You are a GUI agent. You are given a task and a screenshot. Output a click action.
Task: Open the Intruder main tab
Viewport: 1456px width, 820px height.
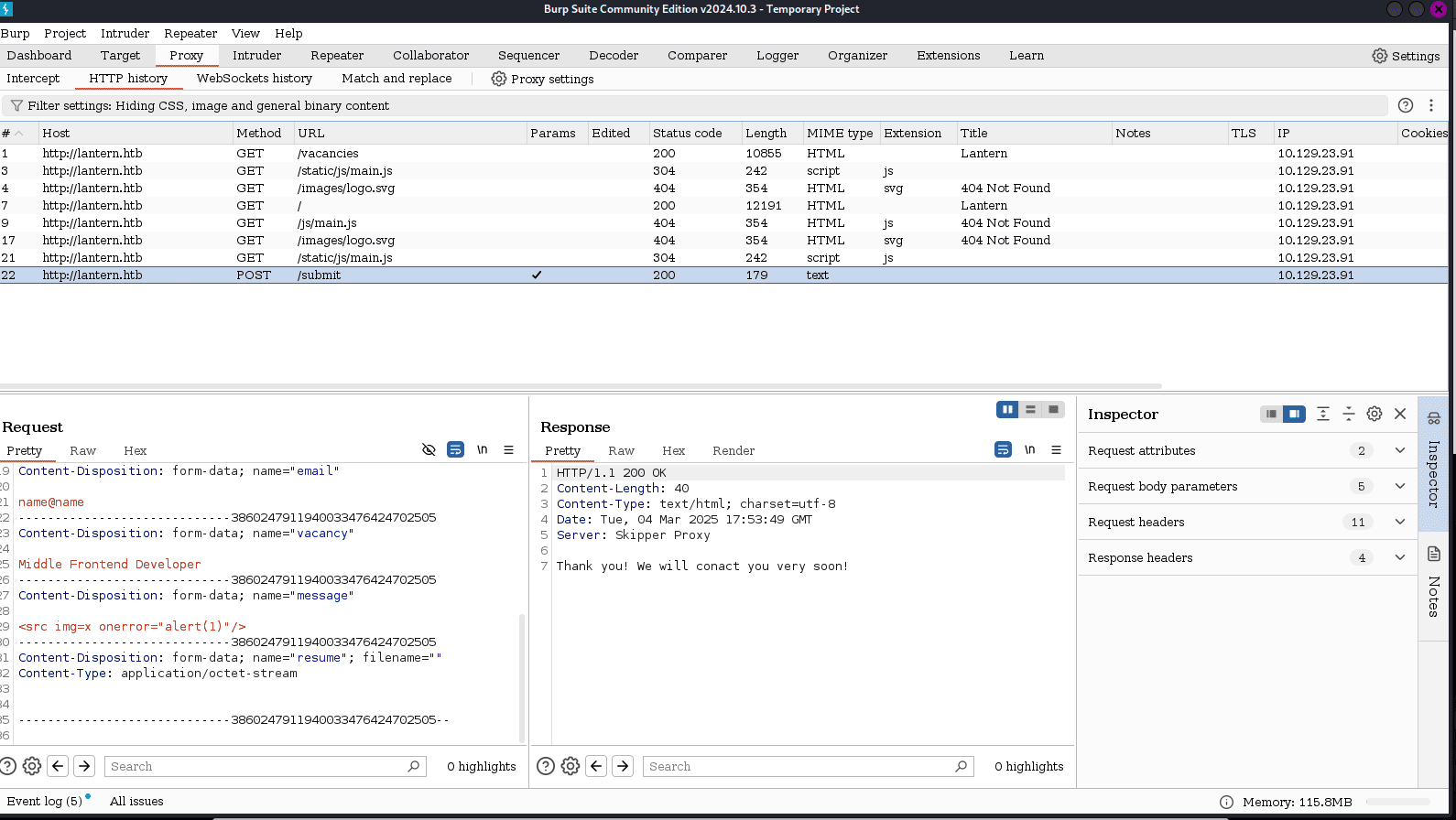point(257,56)
